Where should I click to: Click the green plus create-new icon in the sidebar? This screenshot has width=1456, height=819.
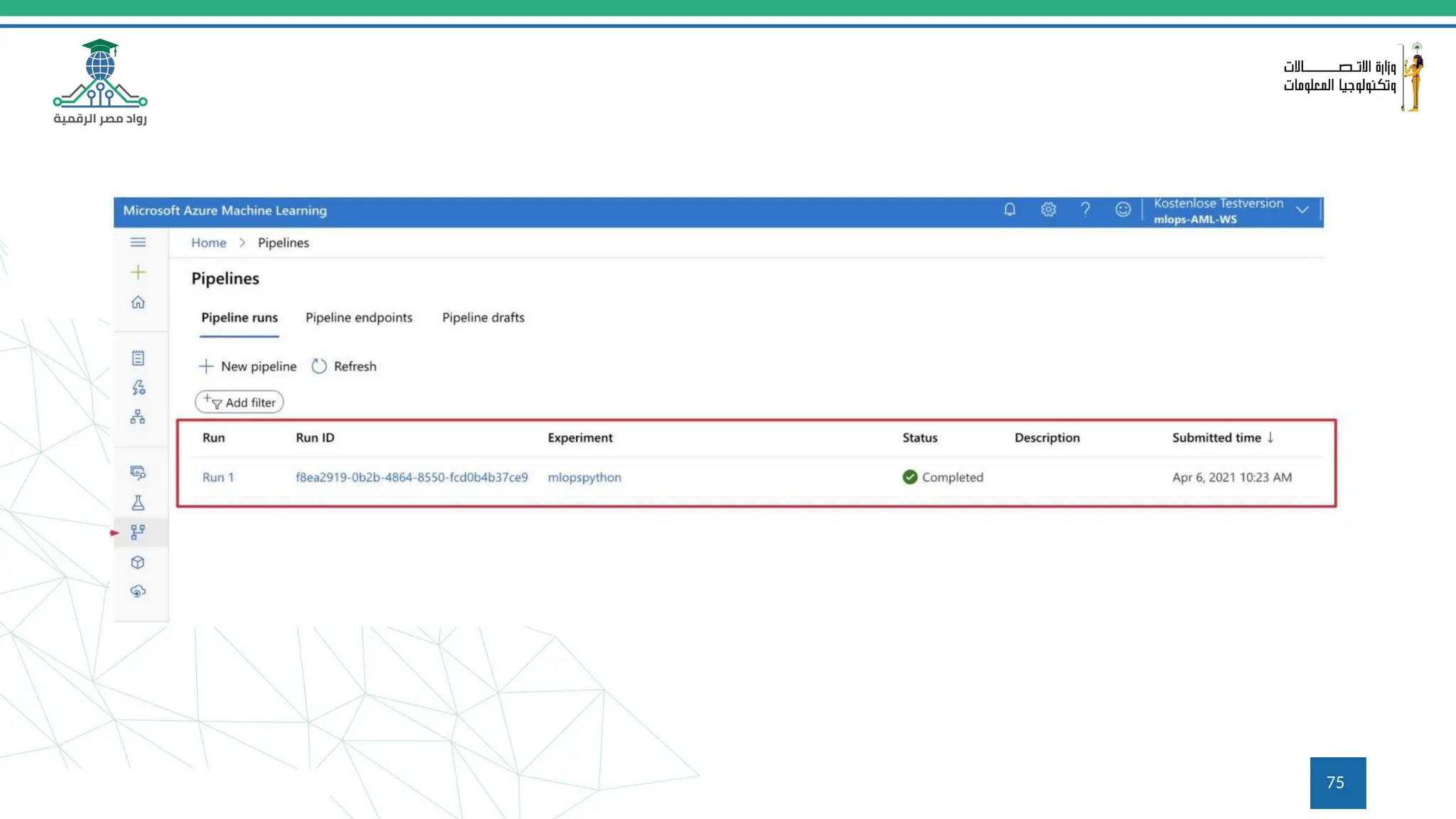coord(138,272)
